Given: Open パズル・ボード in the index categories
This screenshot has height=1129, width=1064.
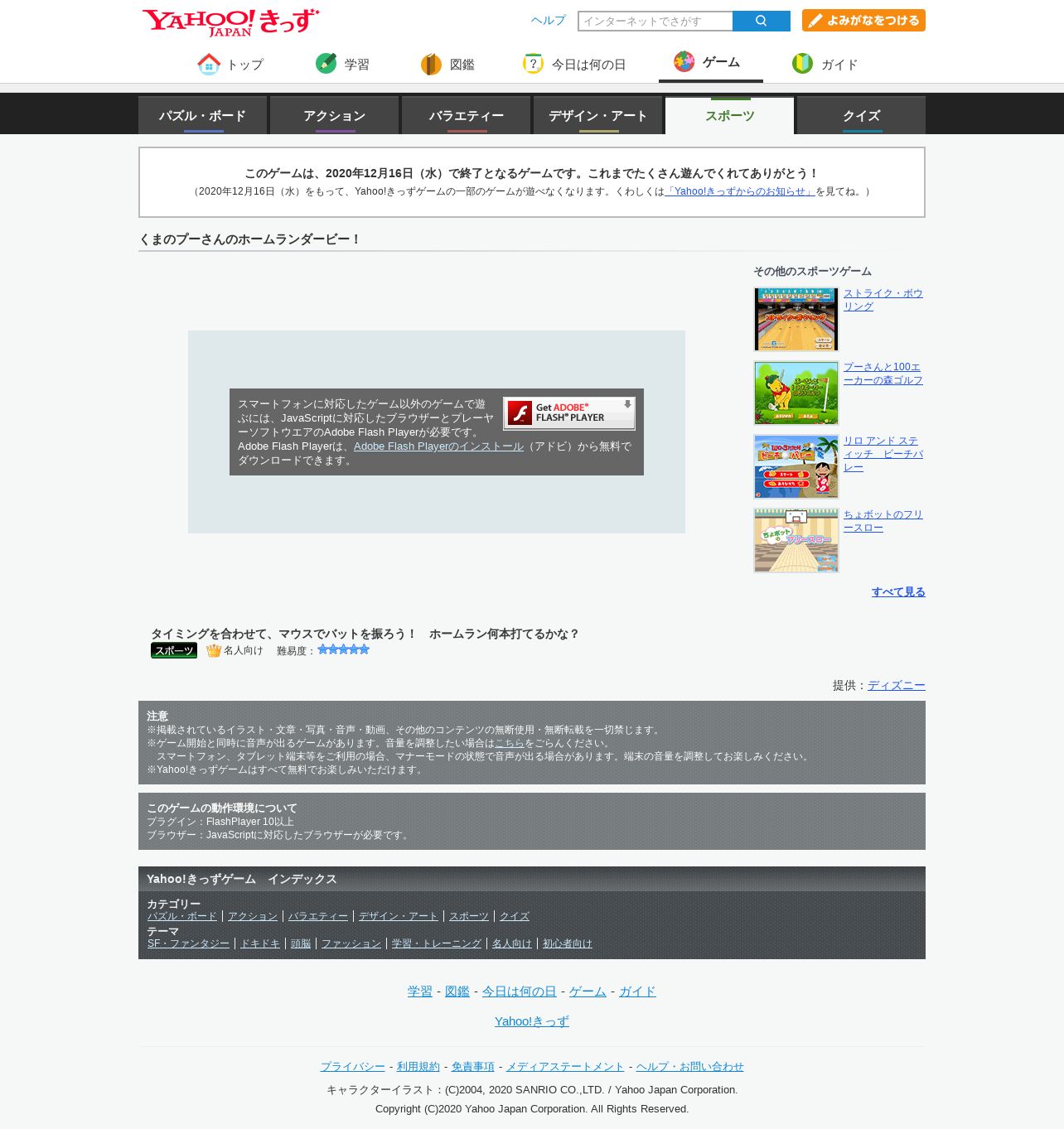Looking at the screenshot, I should (x=182, y=916).
